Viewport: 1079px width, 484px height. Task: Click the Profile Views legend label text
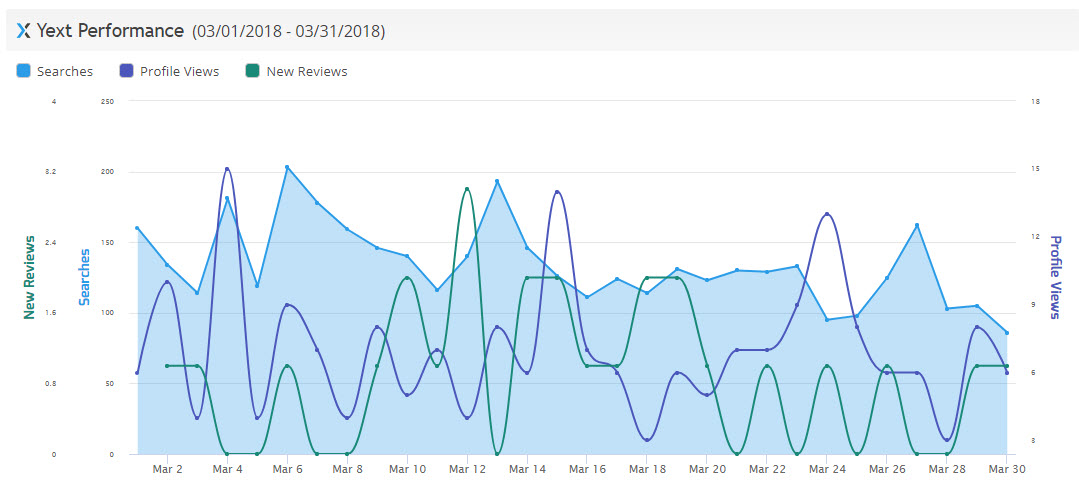[179, 71]
